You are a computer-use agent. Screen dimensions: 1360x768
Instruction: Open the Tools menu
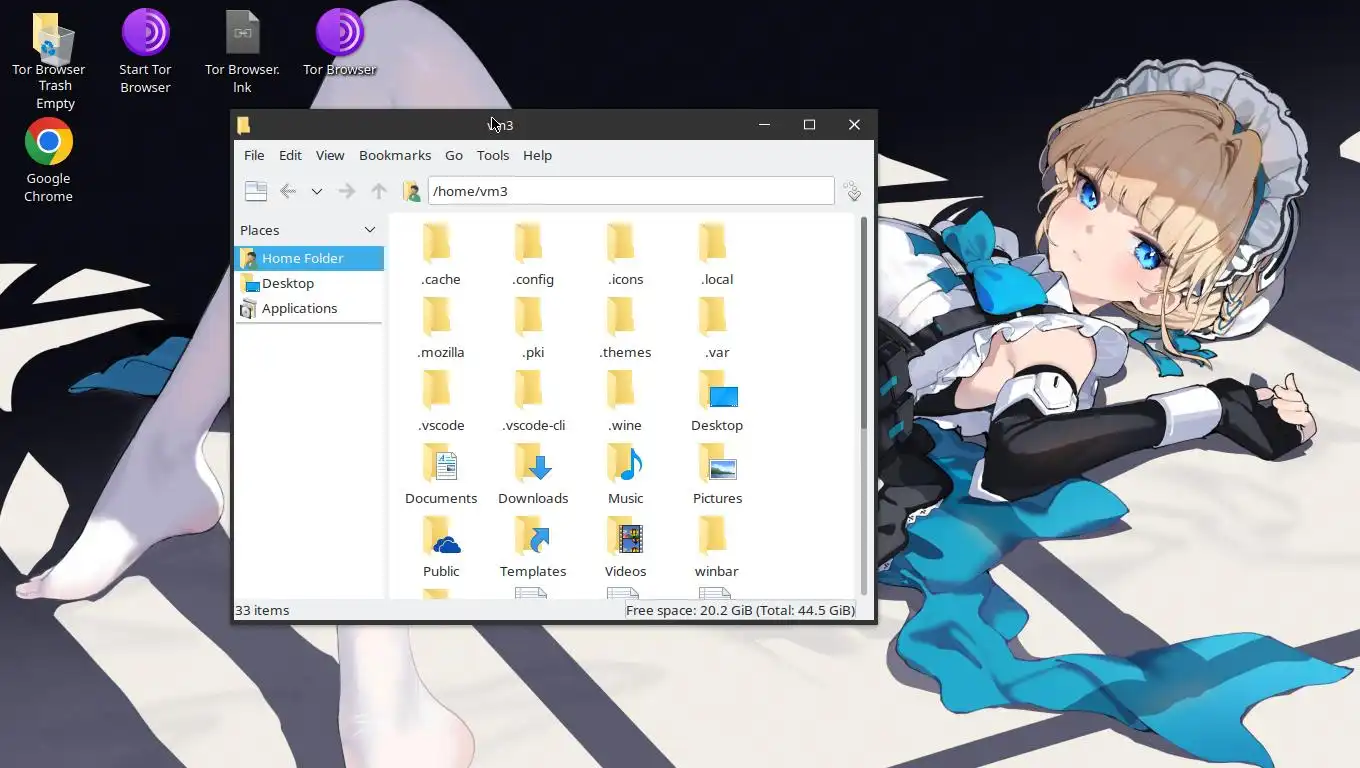[x=493, y=155]
